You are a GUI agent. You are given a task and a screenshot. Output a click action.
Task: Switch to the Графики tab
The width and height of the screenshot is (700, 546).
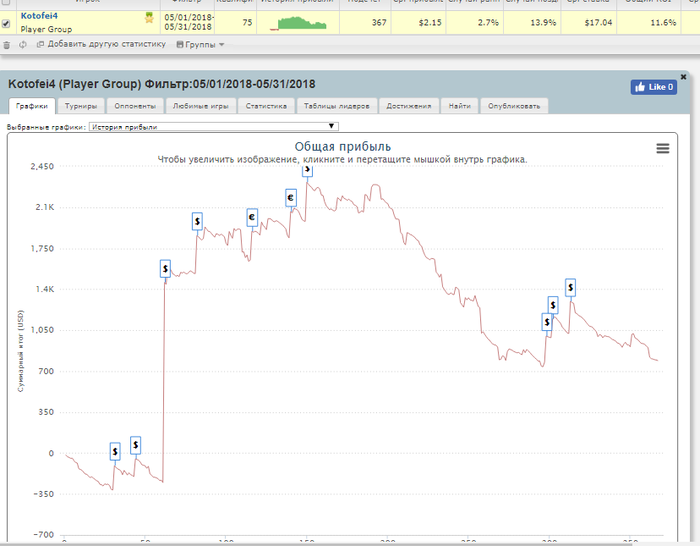coord(32,106)
